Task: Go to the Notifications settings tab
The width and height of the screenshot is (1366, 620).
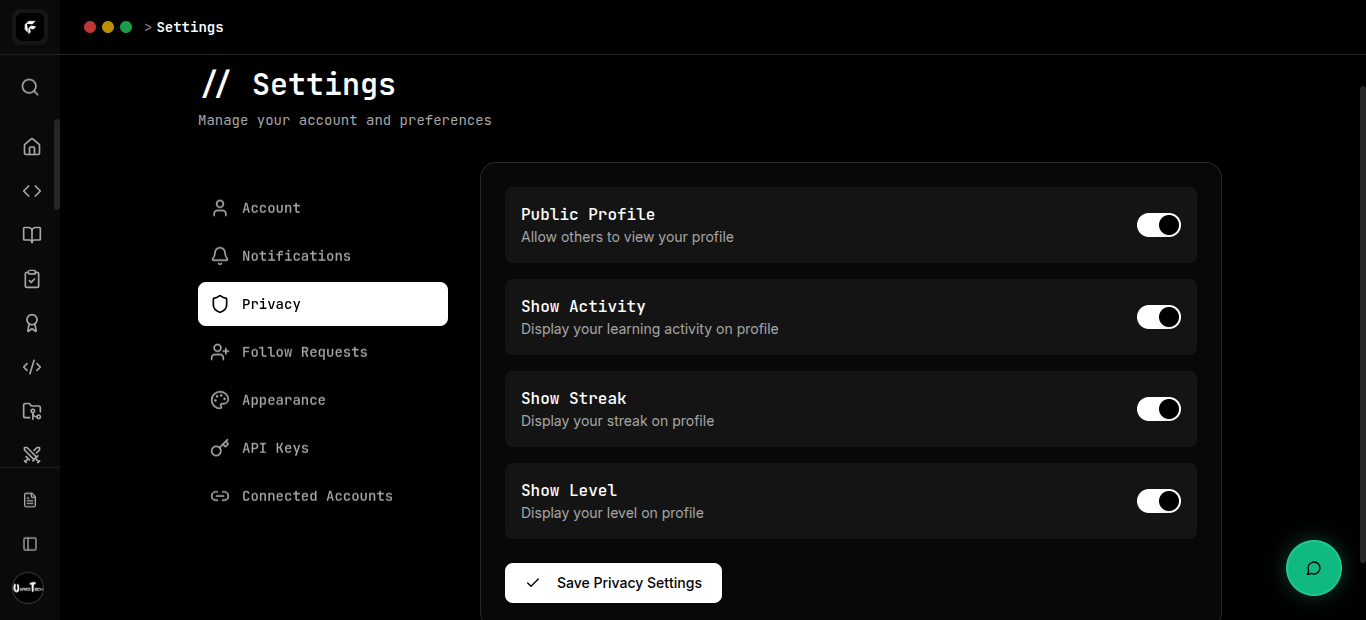Action: pos(295,256)
